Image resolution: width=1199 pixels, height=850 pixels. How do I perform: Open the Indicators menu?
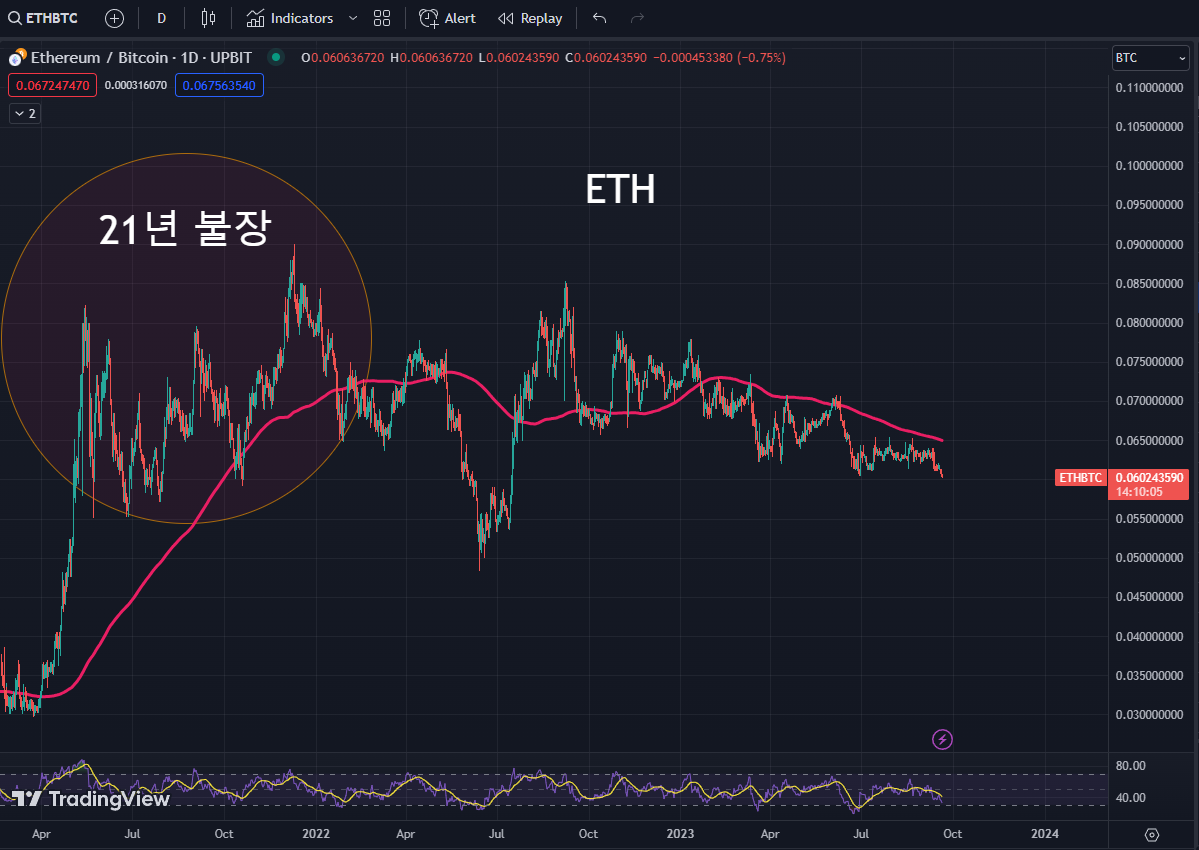tap(291, 18)
